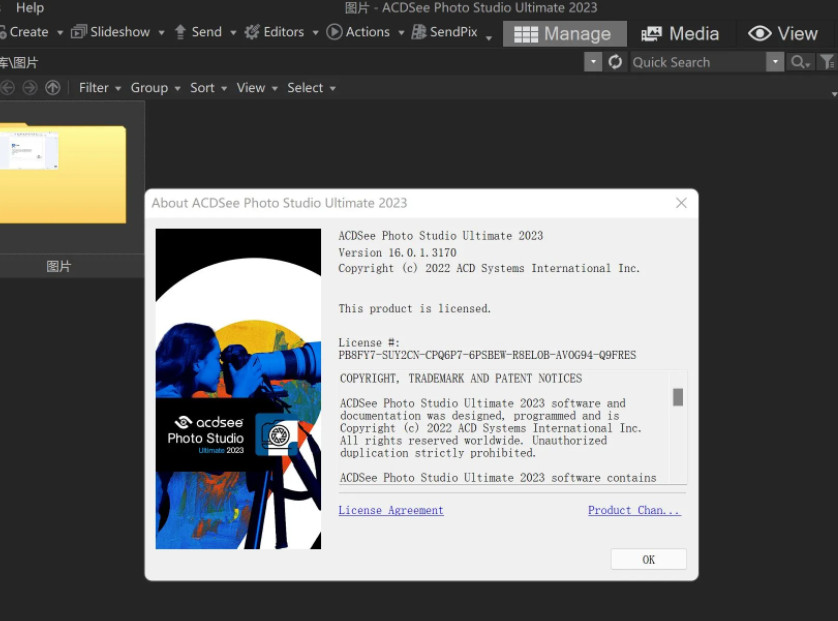Switch to View mode
This screenshot has height=621, width=838.
click(x=783, y=34)
